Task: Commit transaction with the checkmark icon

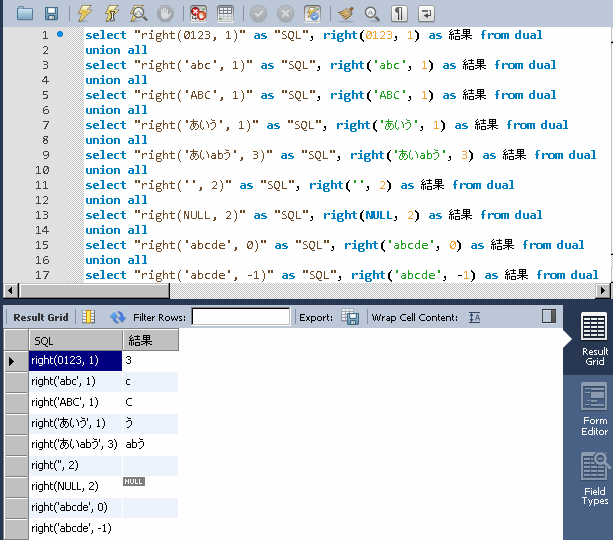Action: pos(258,14)
